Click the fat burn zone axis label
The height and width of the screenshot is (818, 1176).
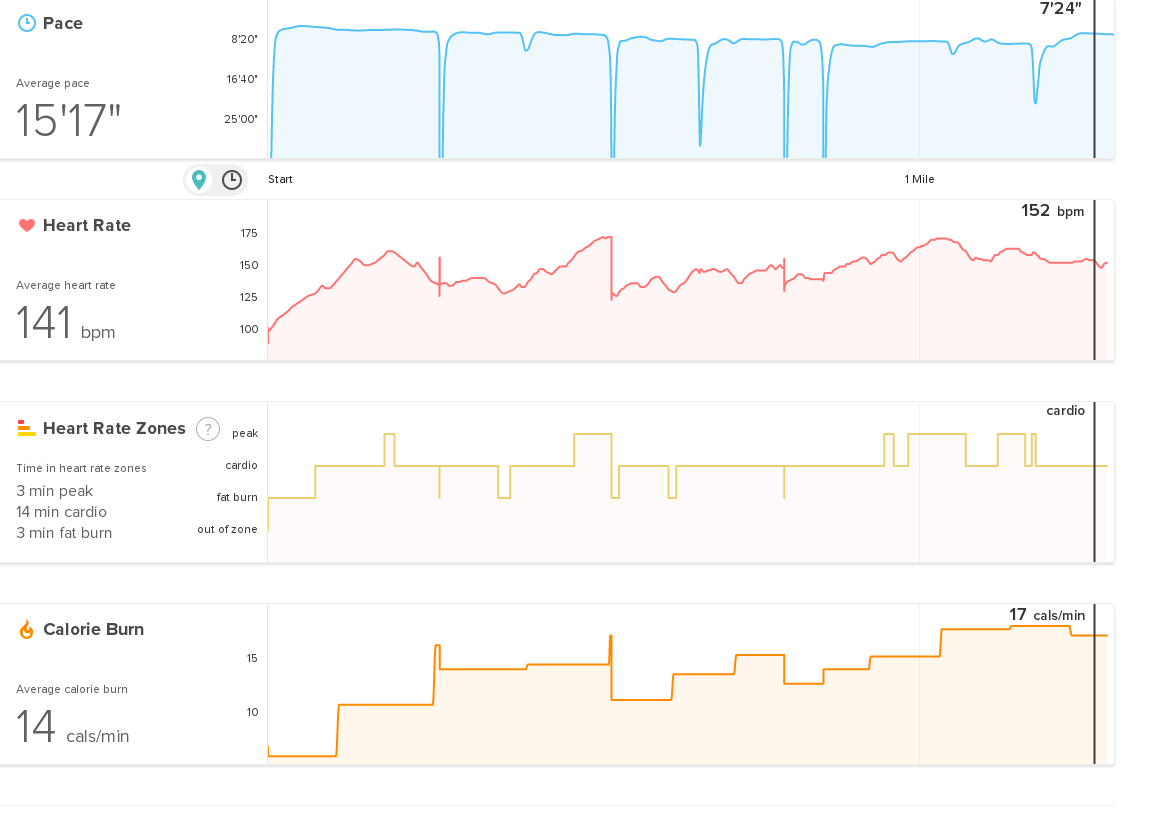(237, 497)
